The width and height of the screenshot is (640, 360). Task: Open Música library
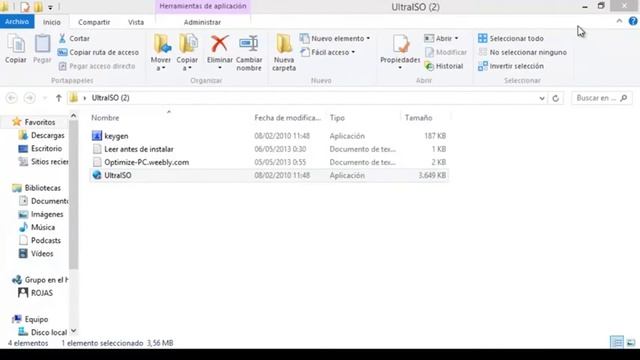tap(37, 227)
